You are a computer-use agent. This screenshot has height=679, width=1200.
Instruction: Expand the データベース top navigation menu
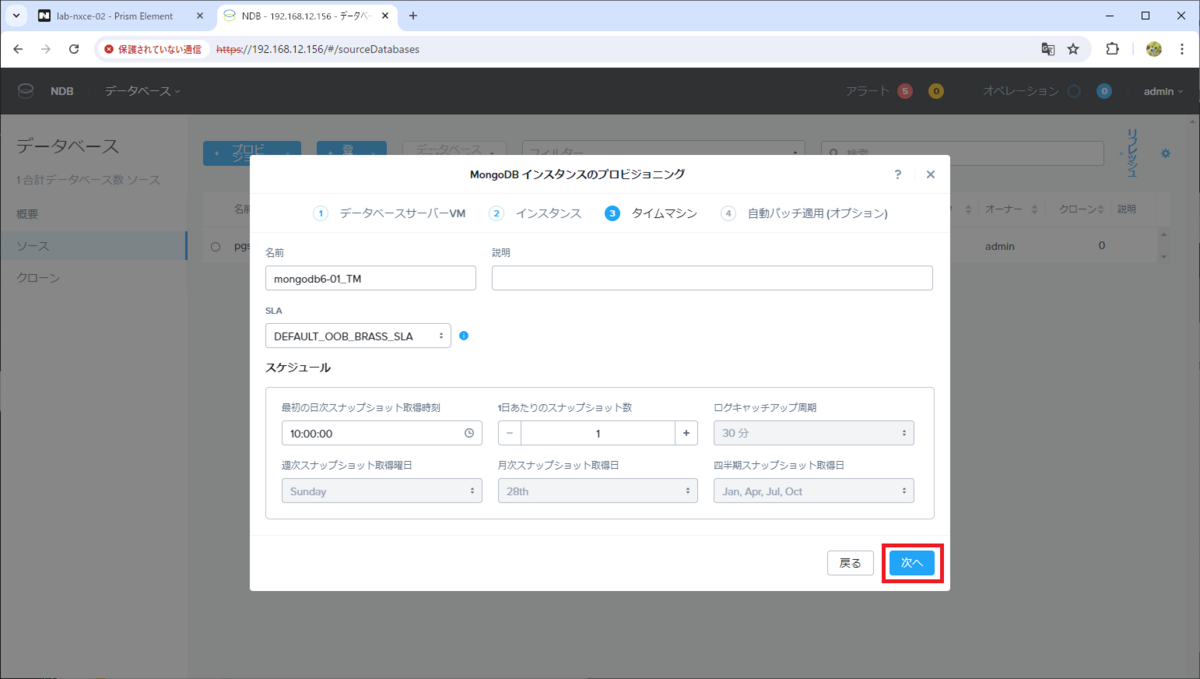click(143, 91)
